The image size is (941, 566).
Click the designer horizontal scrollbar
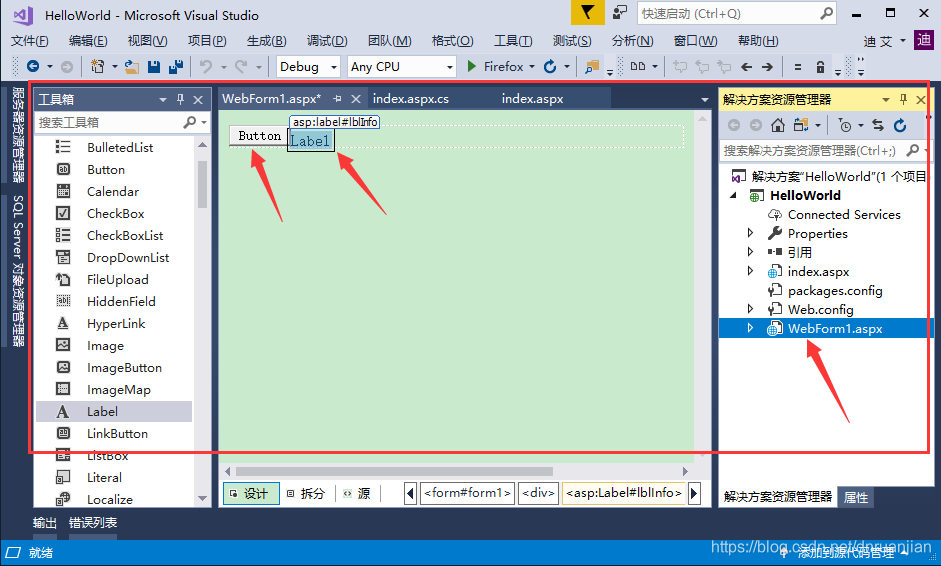[394, 472]
